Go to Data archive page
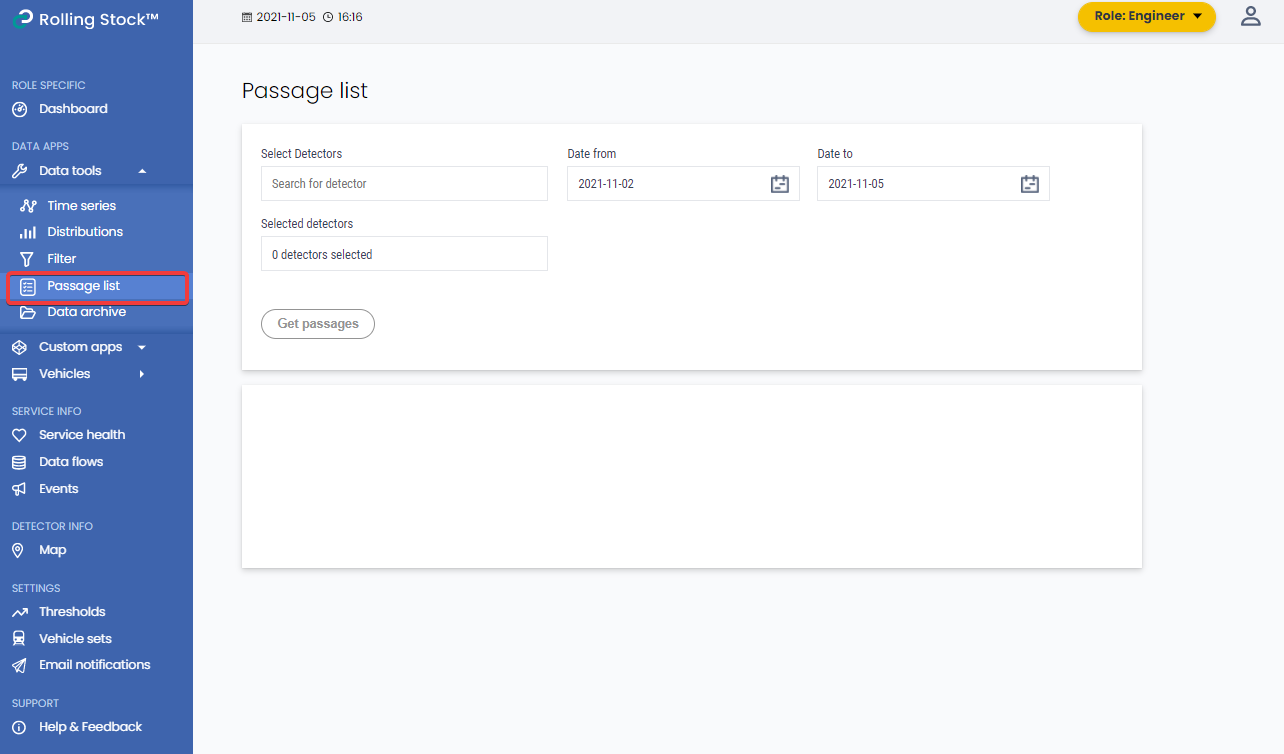1284x754 pixels. tap(86, 312)
